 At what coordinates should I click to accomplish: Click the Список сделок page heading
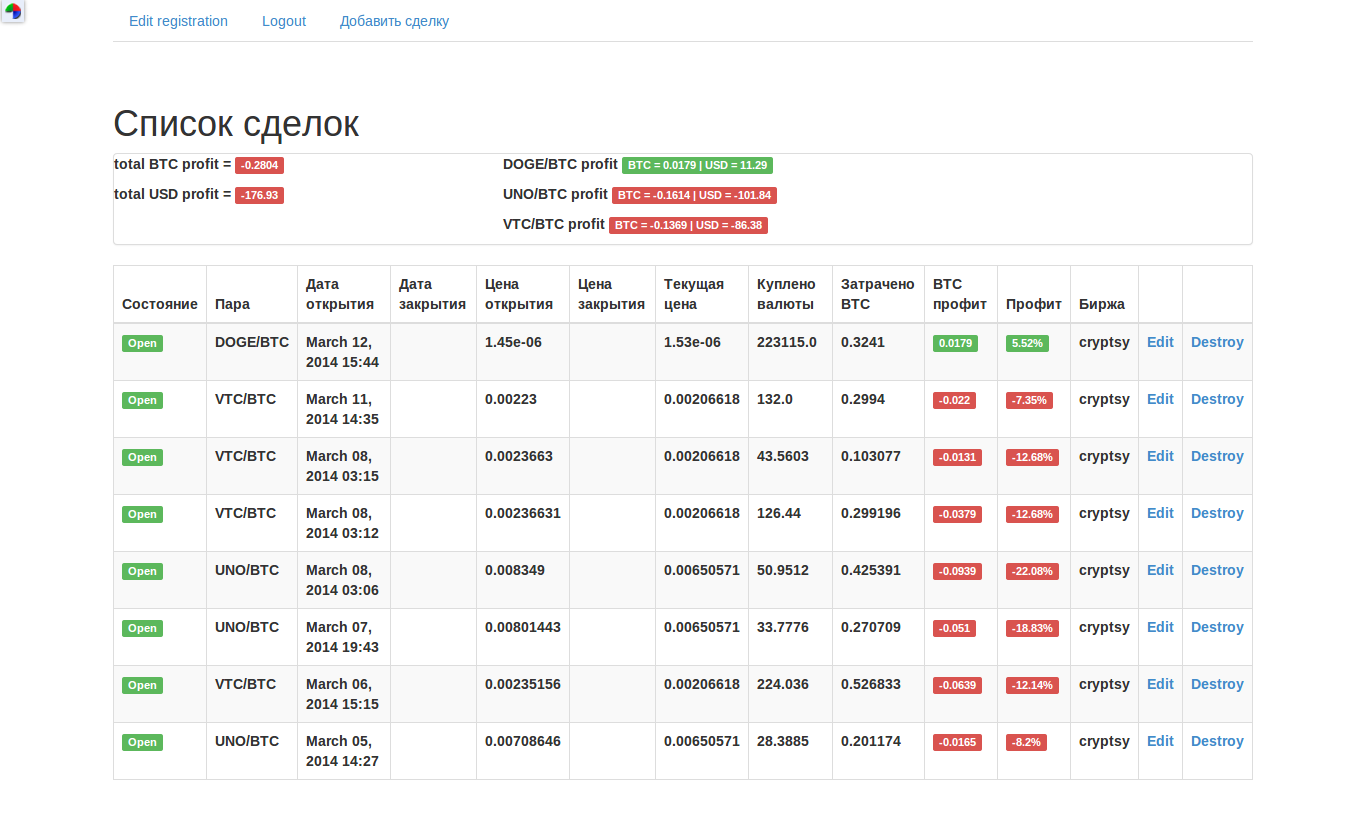[x=236, y=124]
